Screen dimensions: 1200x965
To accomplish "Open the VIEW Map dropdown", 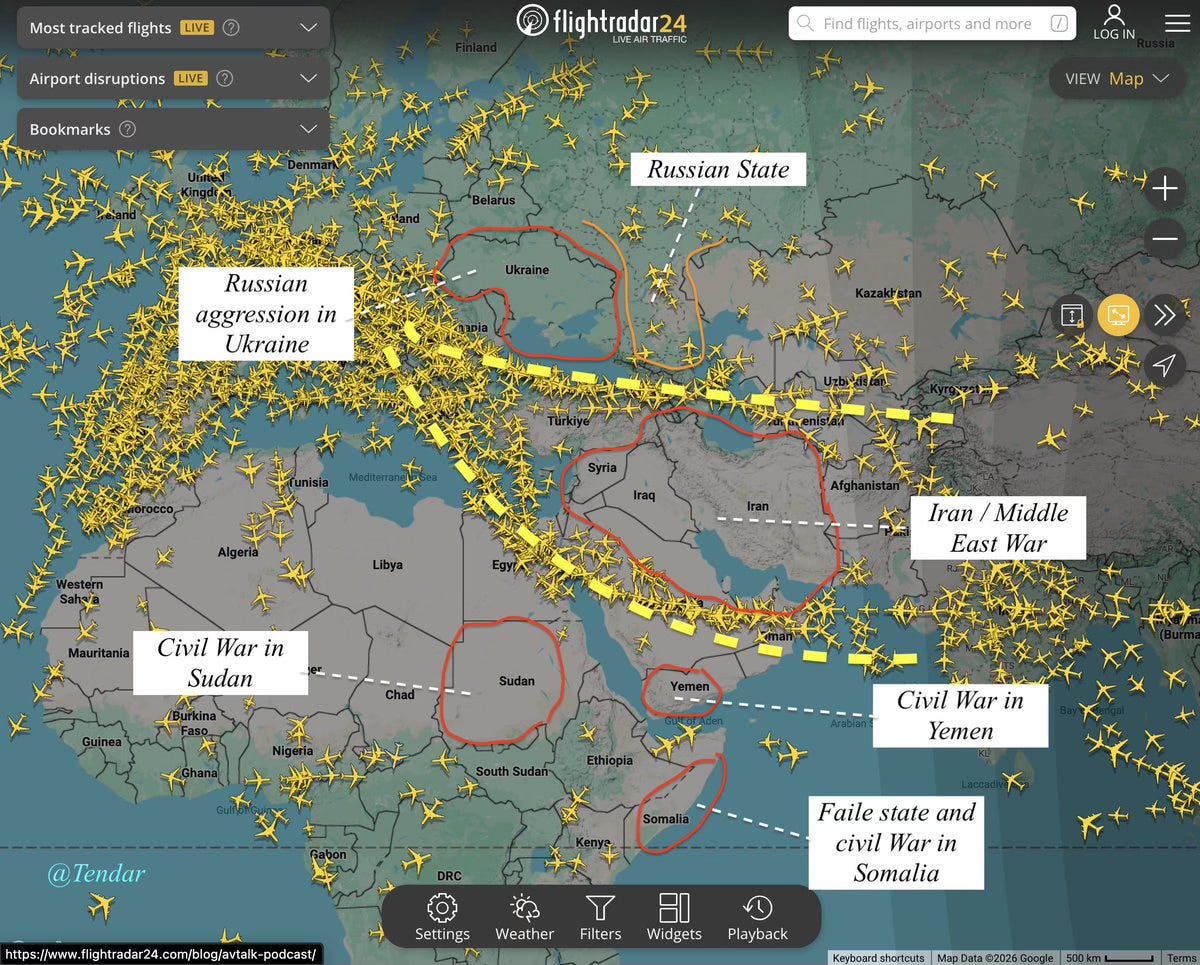I will (x=1117, y=78).
